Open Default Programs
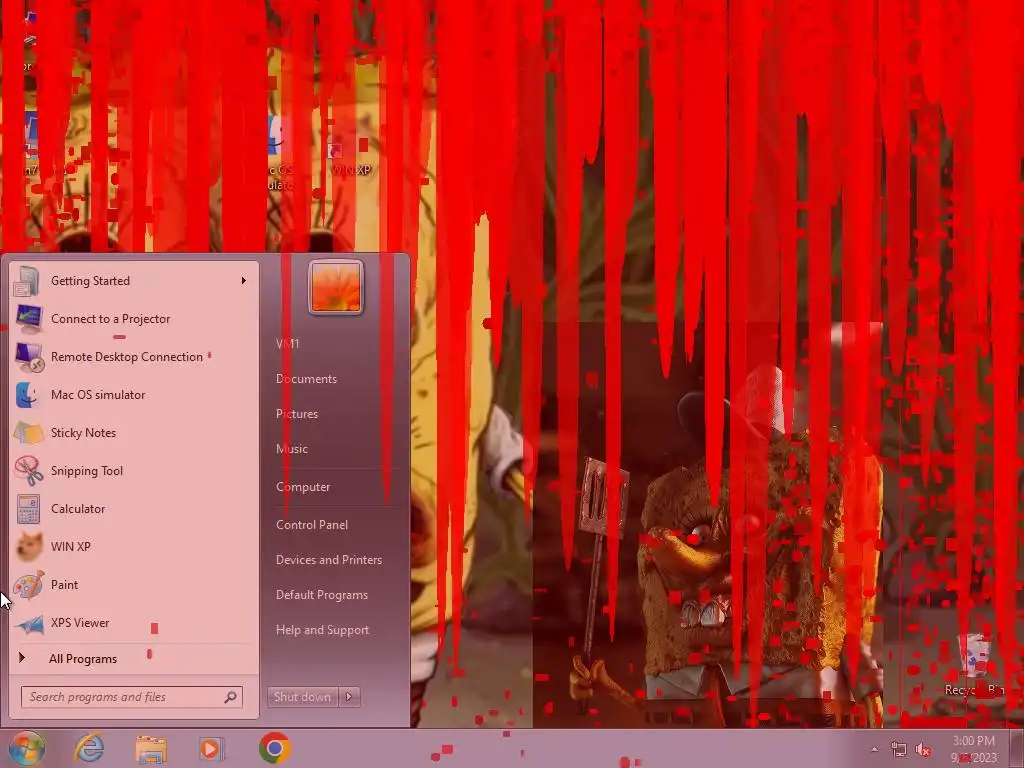The height and width of the screenshot is (768, 1024). pos(321,595)
